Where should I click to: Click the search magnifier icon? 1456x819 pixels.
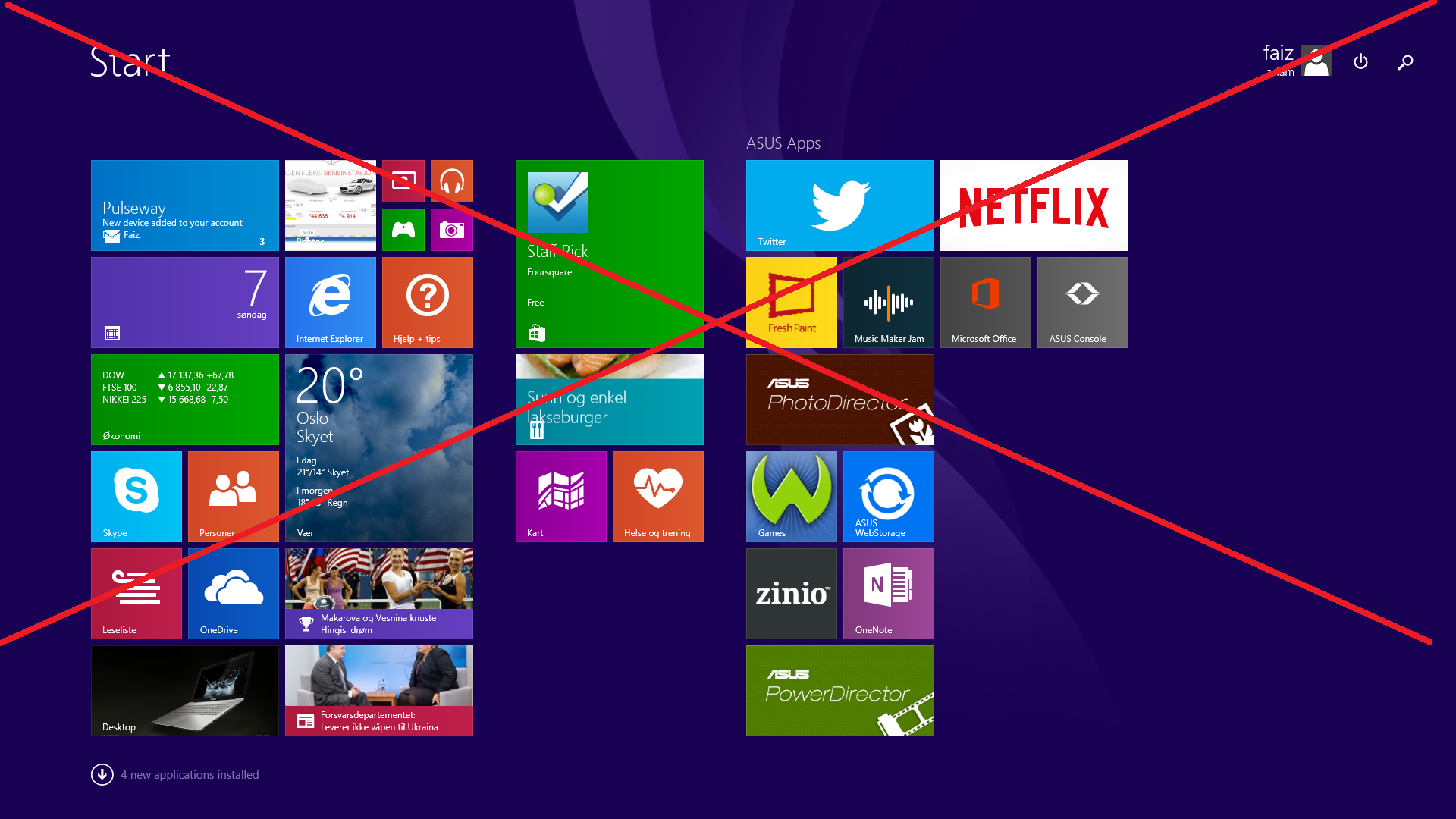[x=1405, y=61]
